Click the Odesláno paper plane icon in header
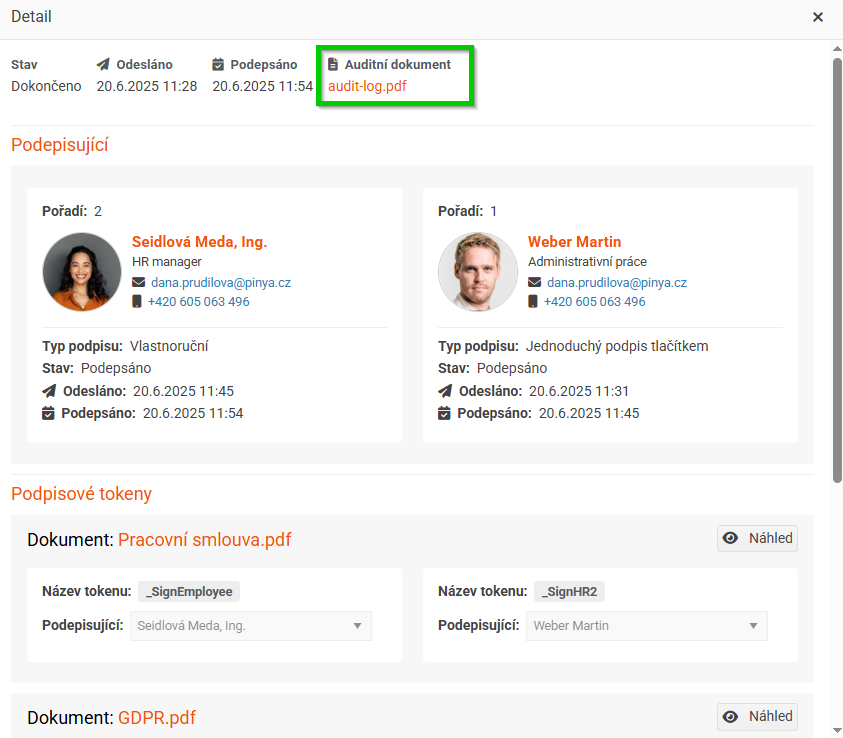The image size is (843, 738). 103,65
